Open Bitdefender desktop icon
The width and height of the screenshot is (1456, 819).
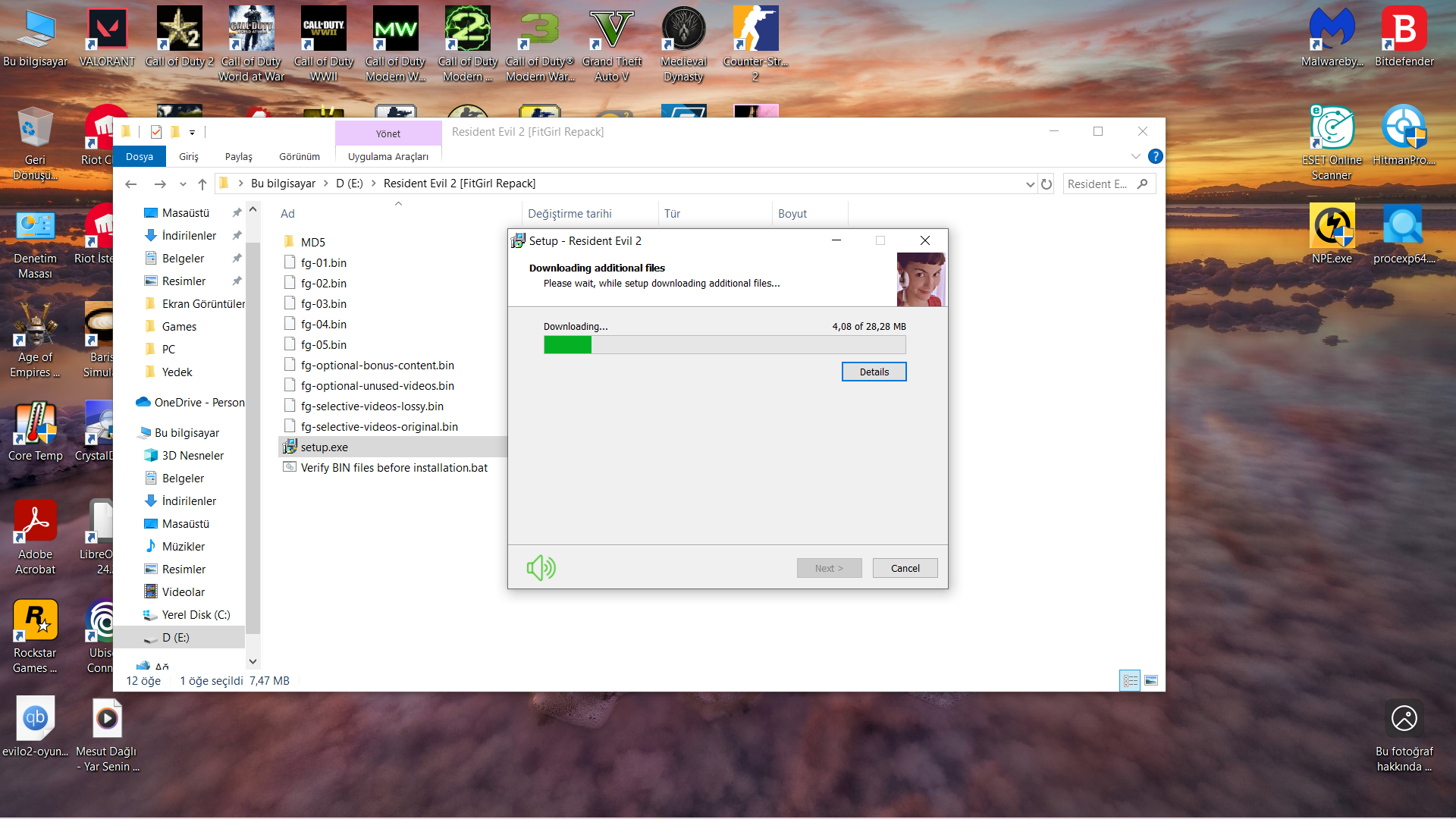(x=1404, y=37)
